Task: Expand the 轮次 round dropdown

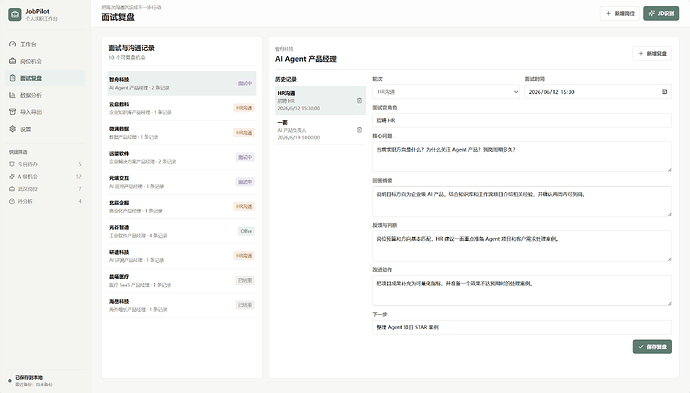Action: [446, 92]
